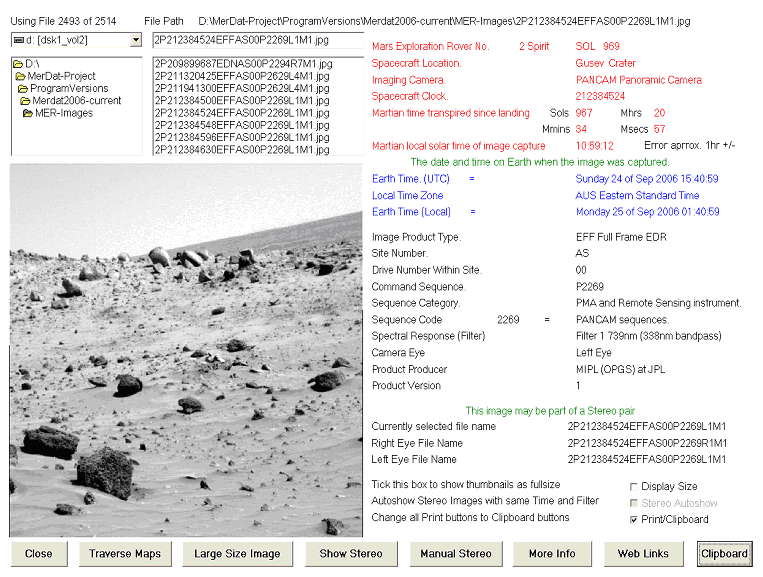Uncheck the Print/Clipboard checkbox
763x577 pixels.
[x=633, y=519]
